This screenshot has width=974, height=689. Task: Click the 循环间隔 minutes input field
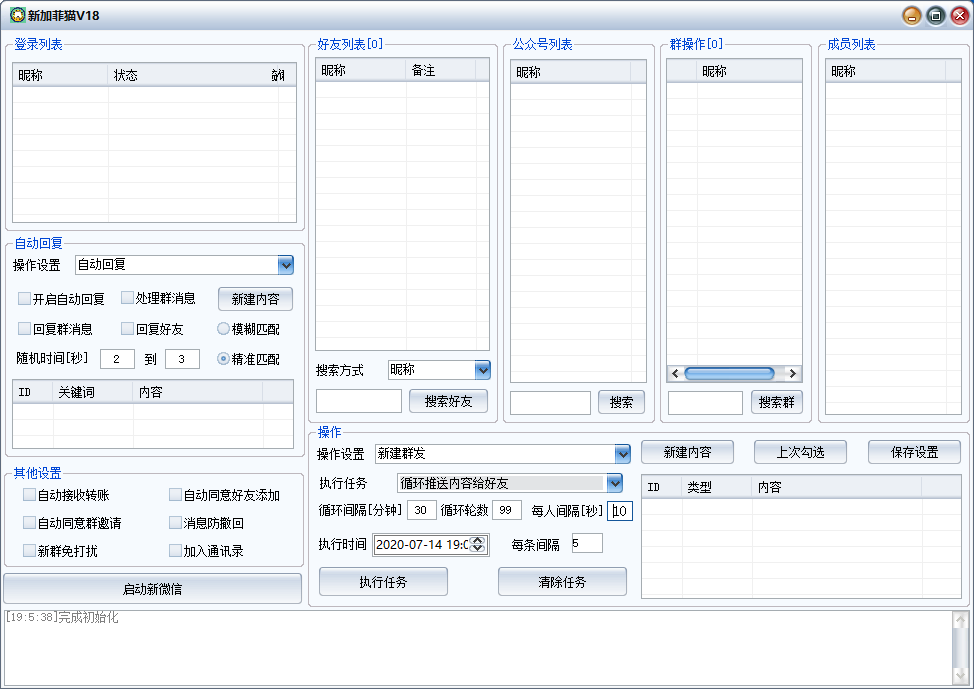[x=422, y=510]
